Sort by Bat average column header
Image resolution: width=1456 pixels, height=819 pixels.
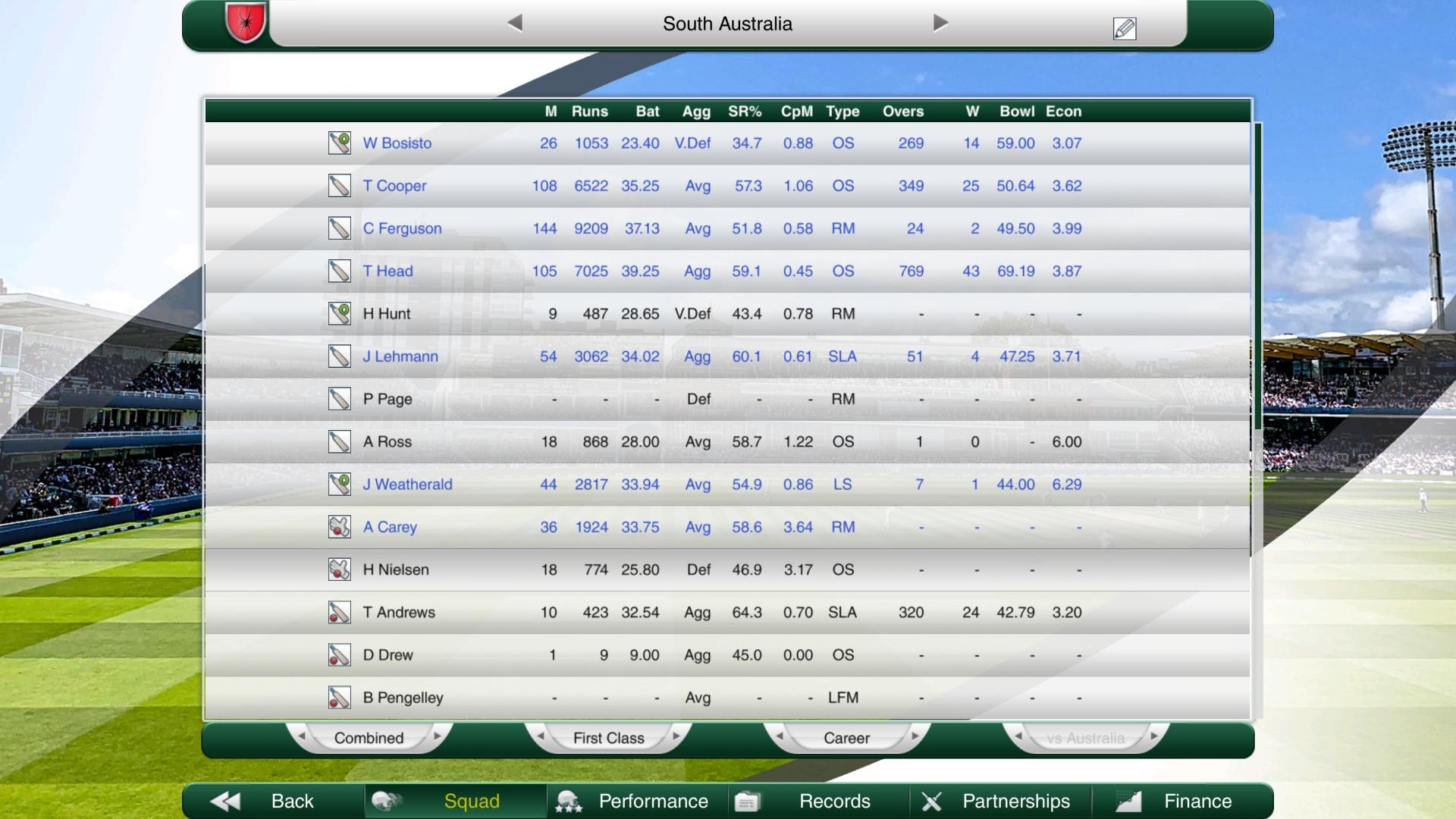click(648, 111)
